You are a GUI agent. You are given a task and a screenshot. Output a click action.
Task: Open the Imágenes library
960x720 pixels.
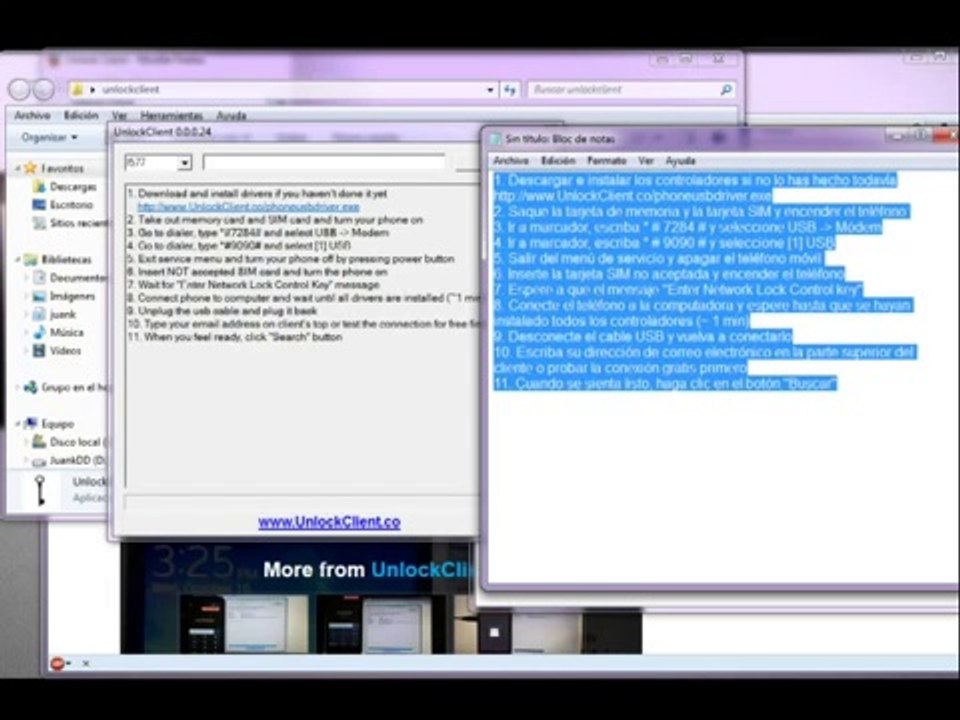pyautogui.click(x=72, y=296)
